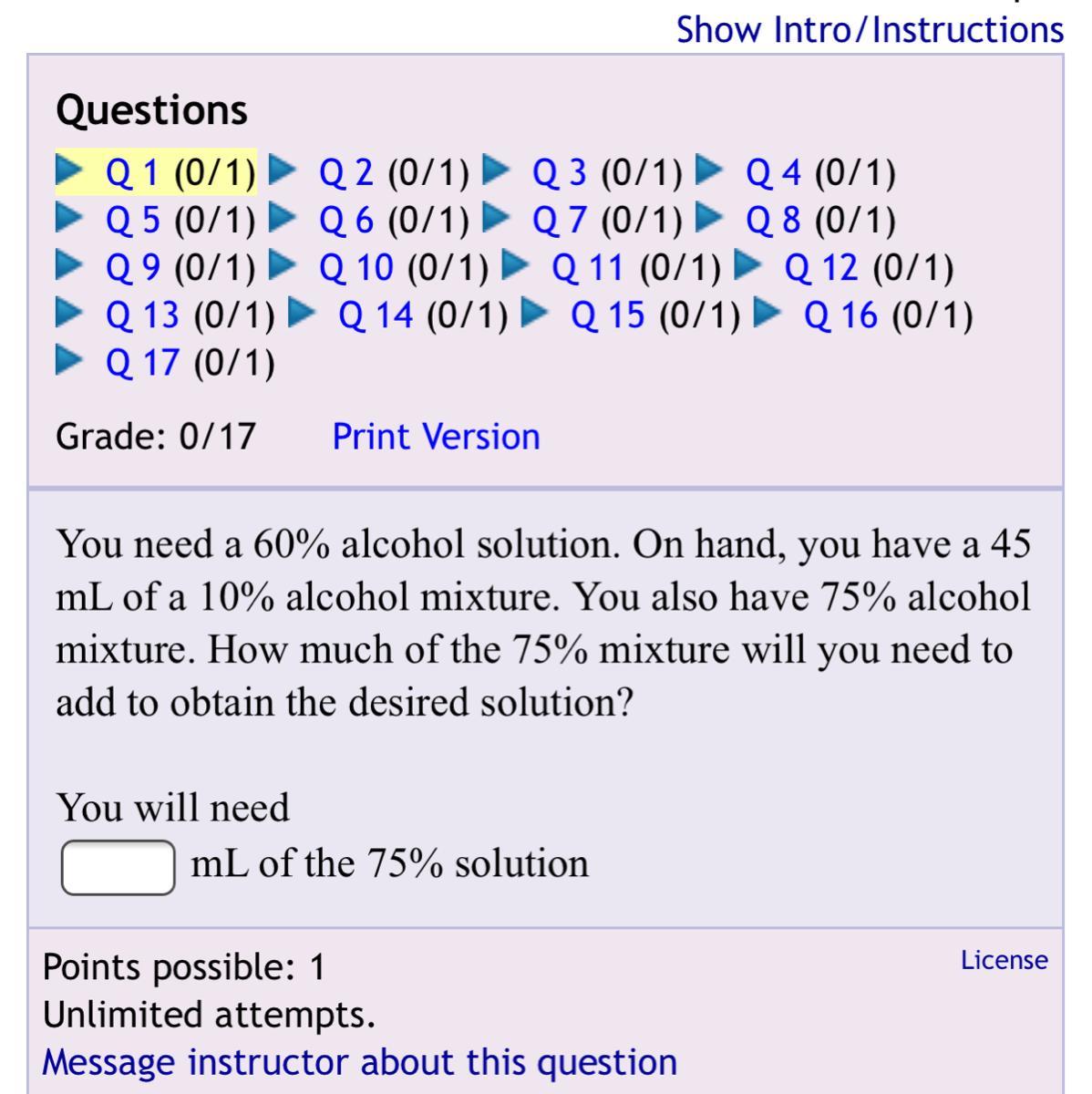Click the mL answer input box
The image size is (1092, 1094).
pos(118,867)
